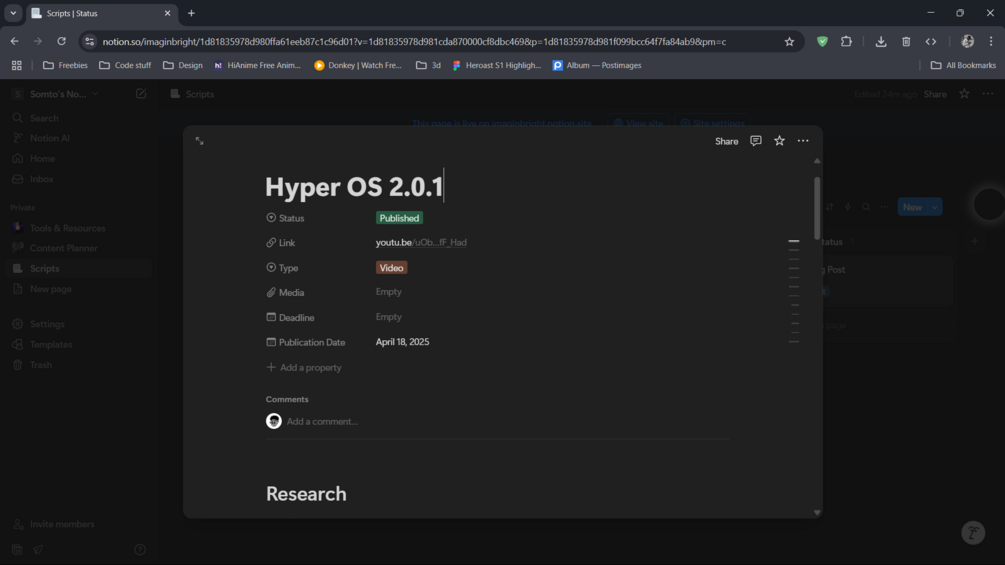Screen dimensions: 1005x565
Task: Click the browser address bar URL
Action: [x=414, y=42]
